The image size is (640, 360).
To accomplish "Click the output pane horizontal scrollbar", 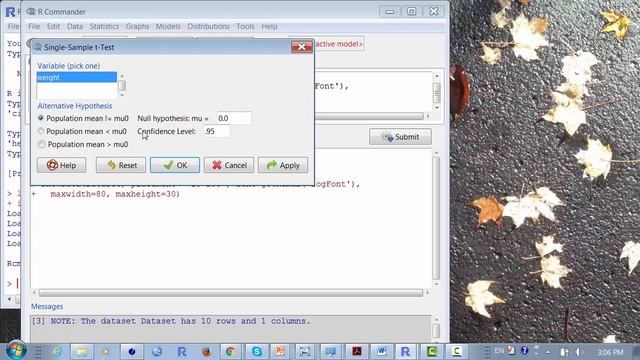I will [231, 293].
